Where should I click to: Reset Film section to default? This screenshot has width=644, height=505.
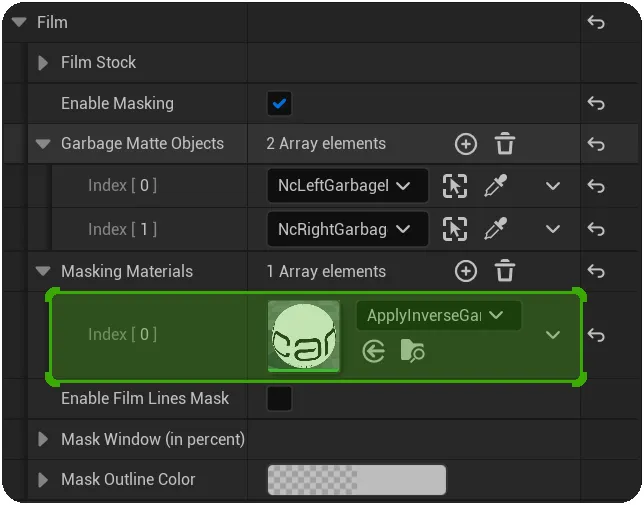[596, 22]
